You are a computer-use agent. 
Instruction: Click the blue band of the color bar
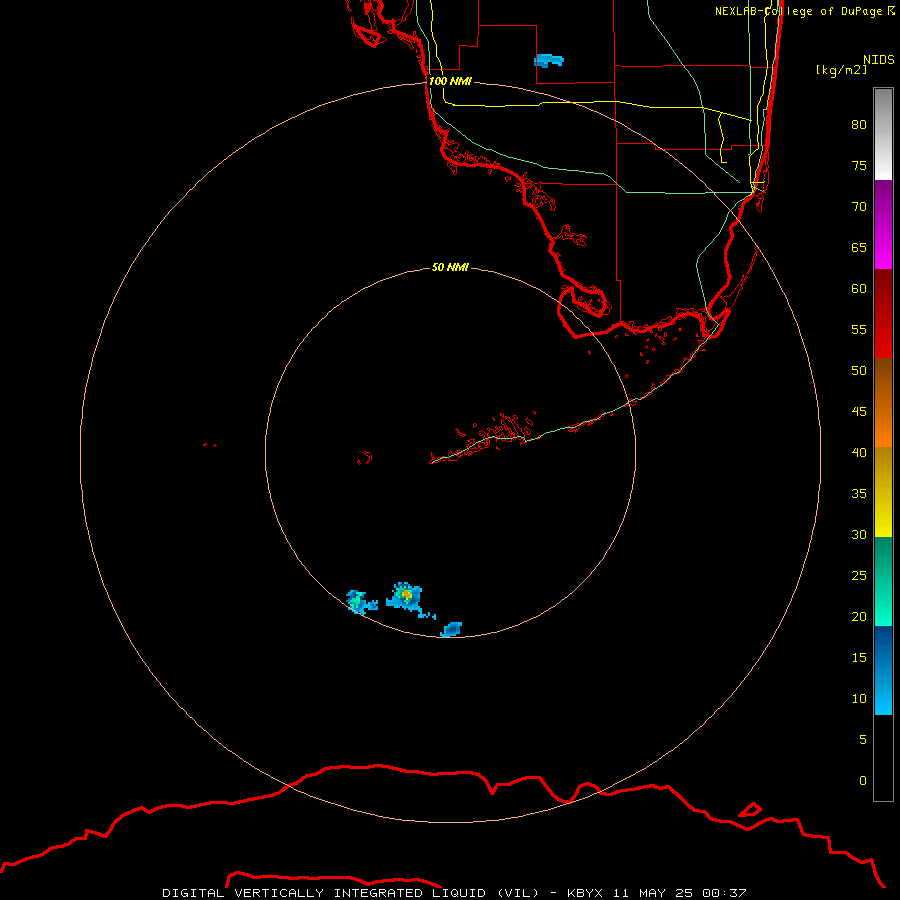click(x=883, y=670)
